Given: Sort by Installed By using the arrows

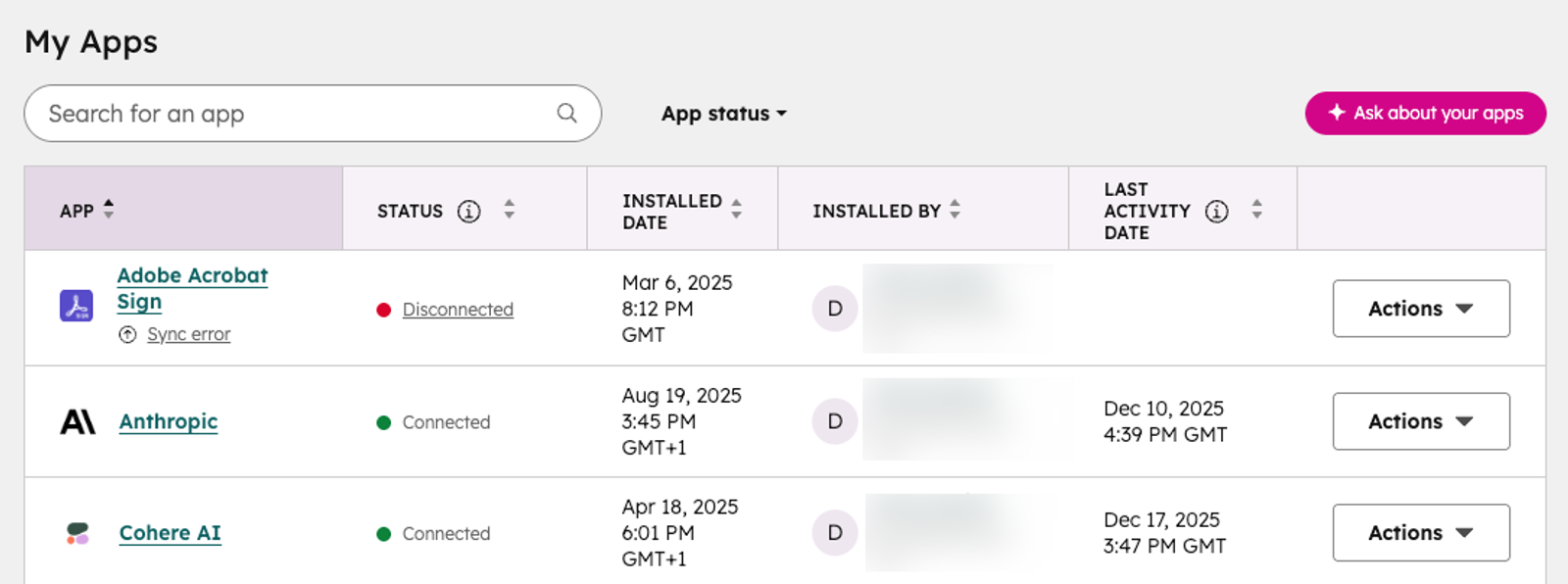Looking at the screenshot, I should point(955,209).
